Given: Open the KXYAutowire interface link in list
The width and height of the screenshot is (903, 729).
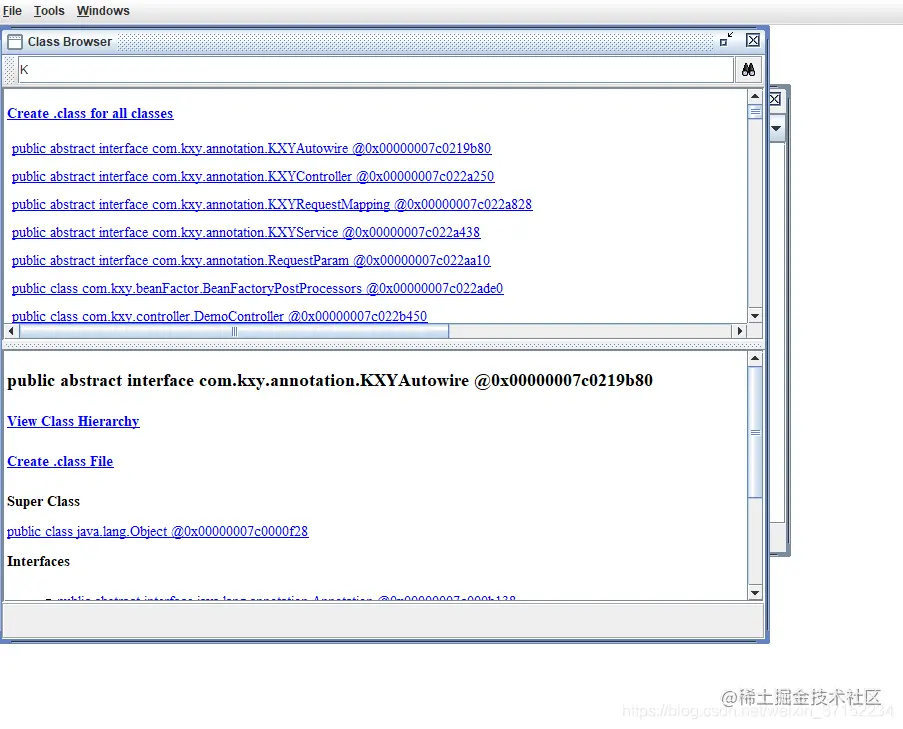Looking at the screenshot, I should click(251, 149).
